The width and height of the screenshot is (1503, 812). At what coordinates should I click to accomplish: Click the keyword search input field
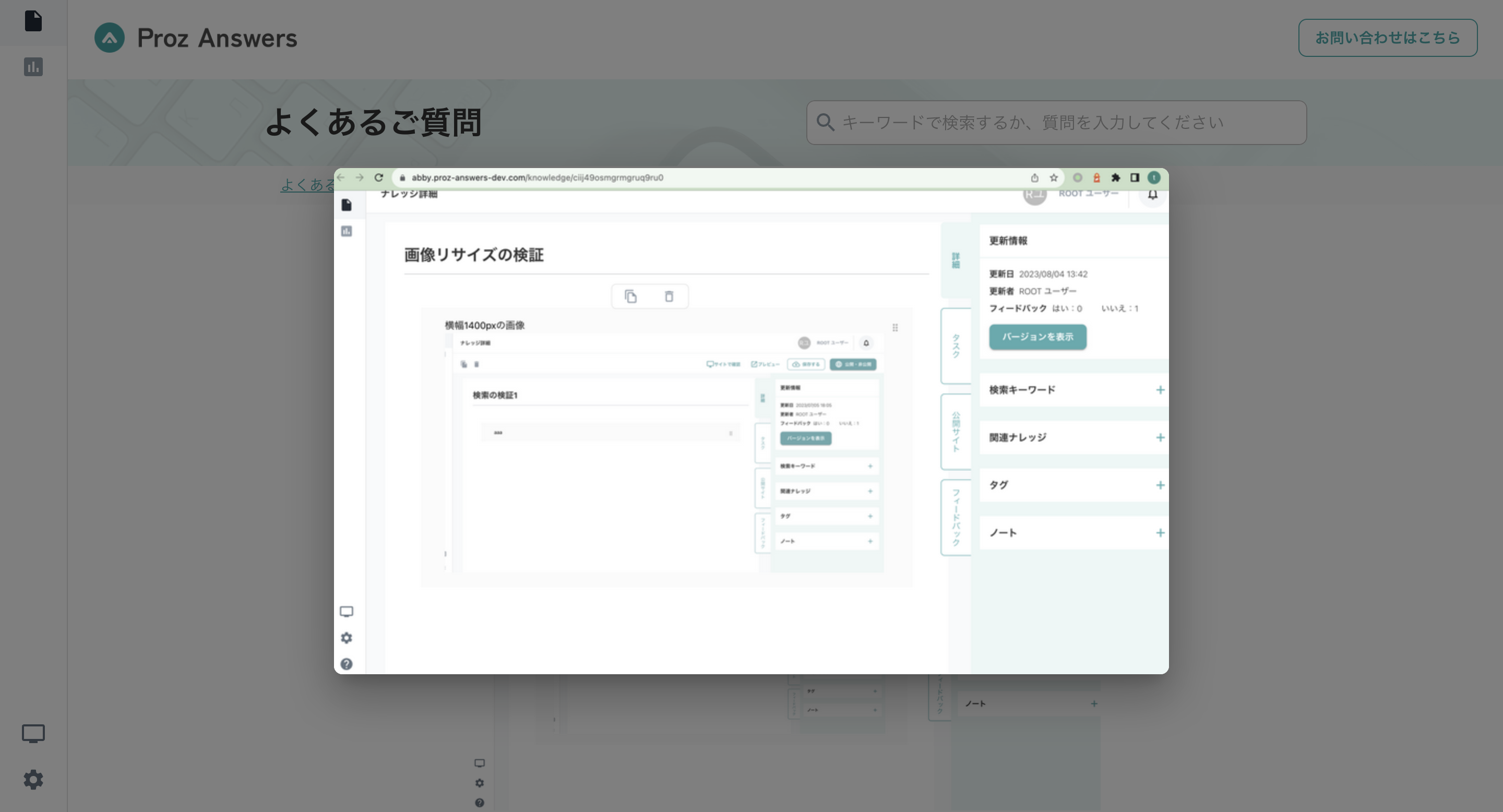point(1056,123)
